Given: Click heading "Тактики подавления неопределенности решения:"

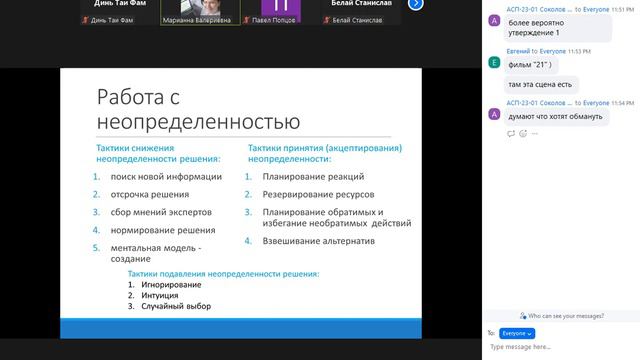Looking at the screenshot, I should tap(224, 274).
